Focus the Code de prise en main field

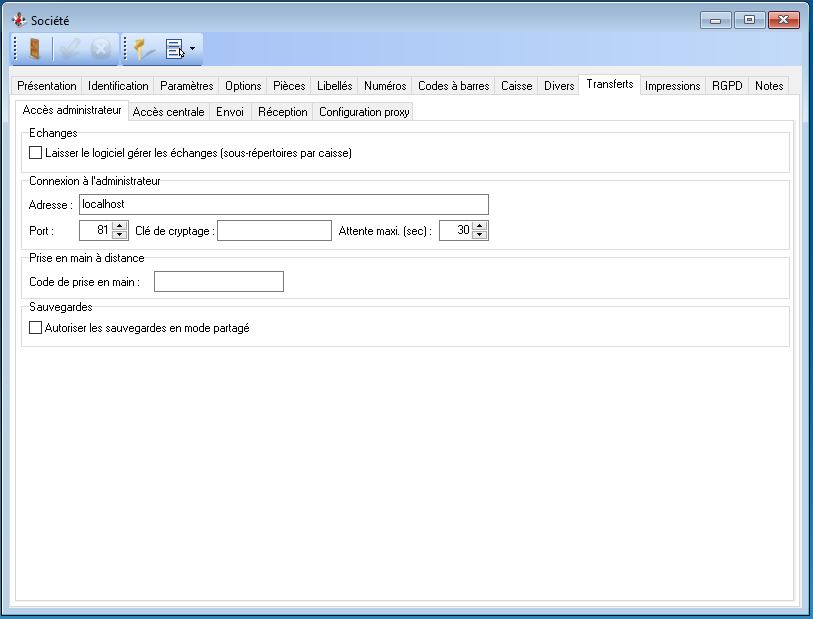click(218, 282)
